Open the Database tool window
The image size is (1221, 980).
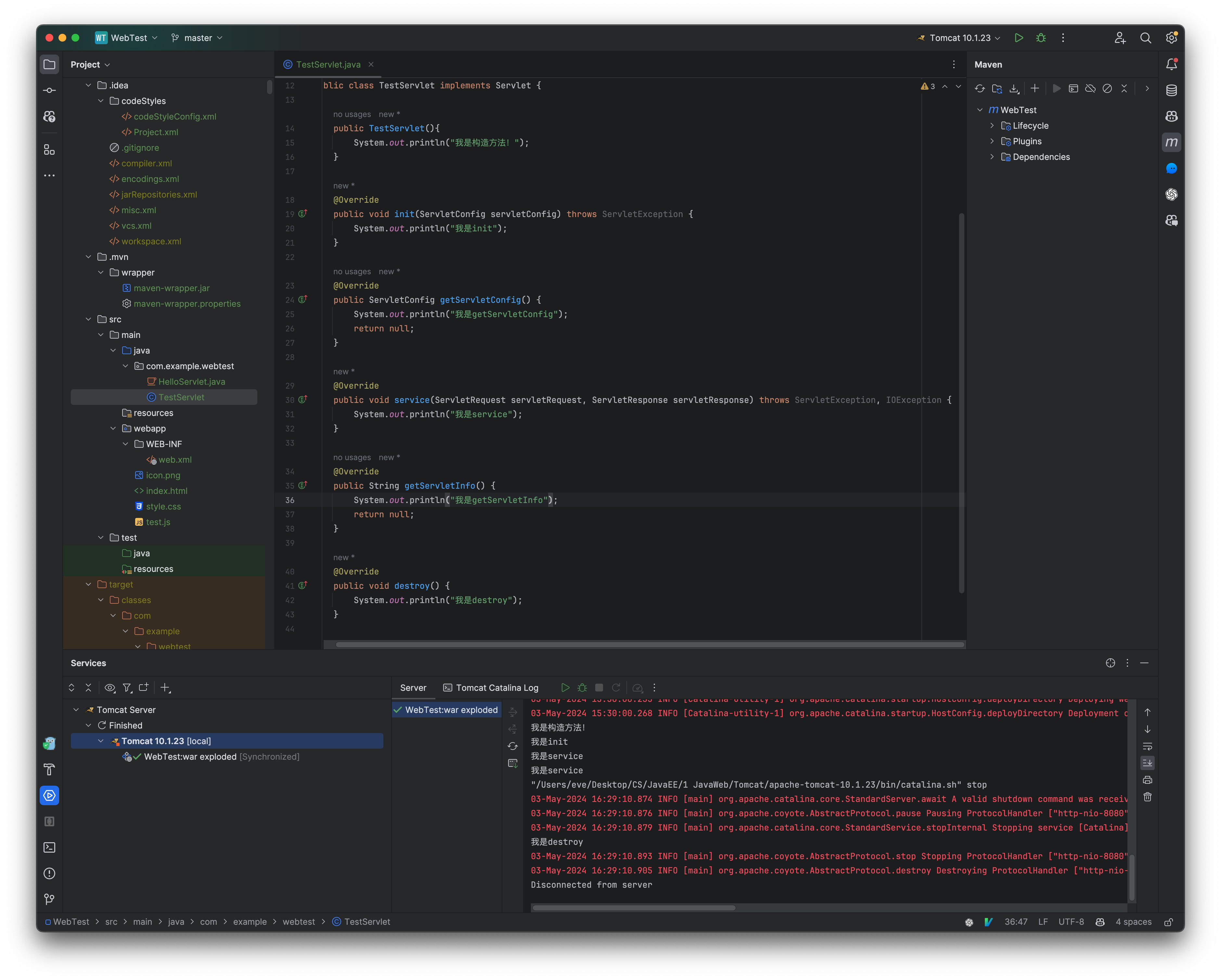click(1172, 89)
